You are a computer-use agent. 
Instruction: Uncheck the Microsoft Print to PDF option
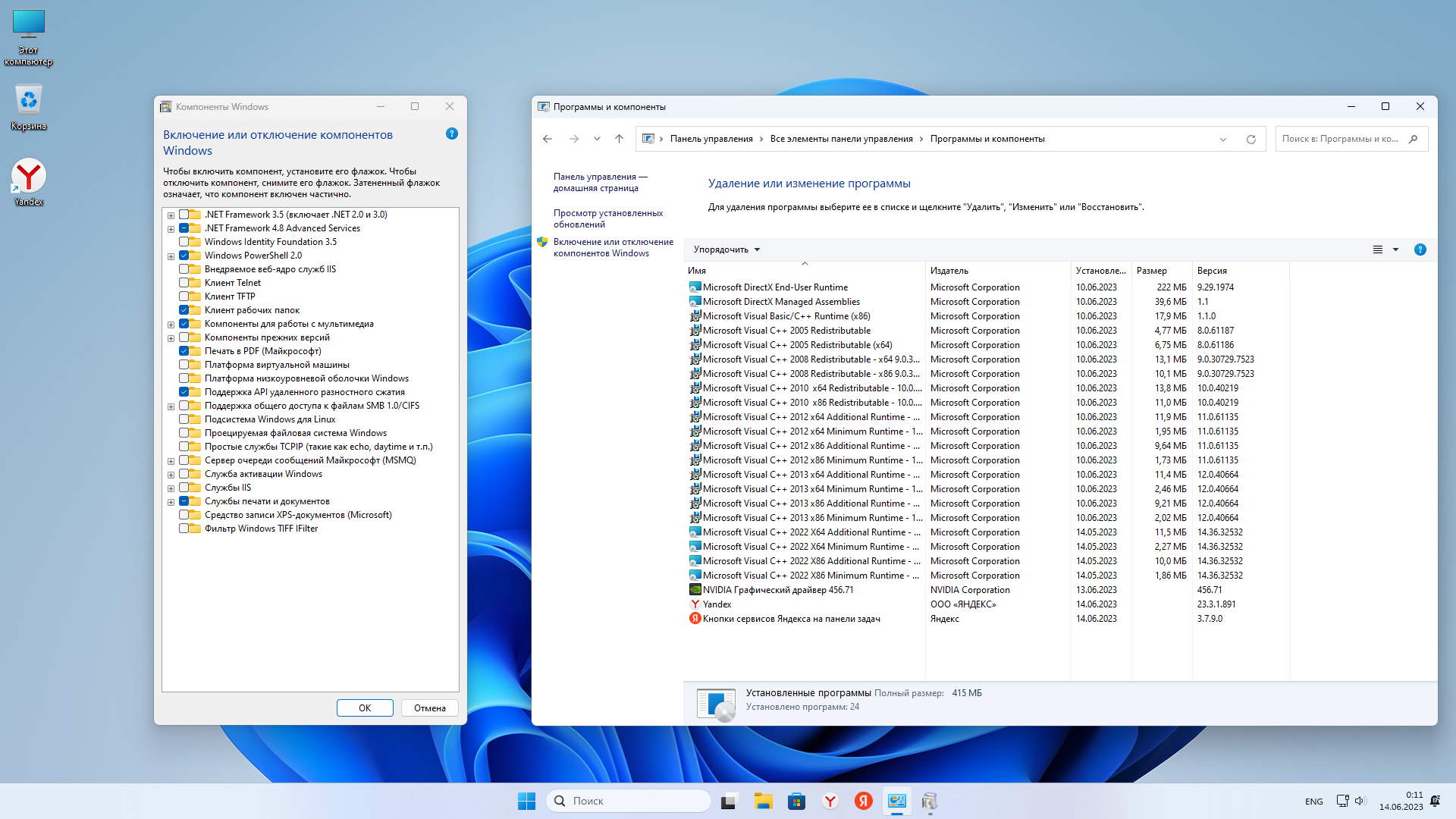(x=184, y=351)
